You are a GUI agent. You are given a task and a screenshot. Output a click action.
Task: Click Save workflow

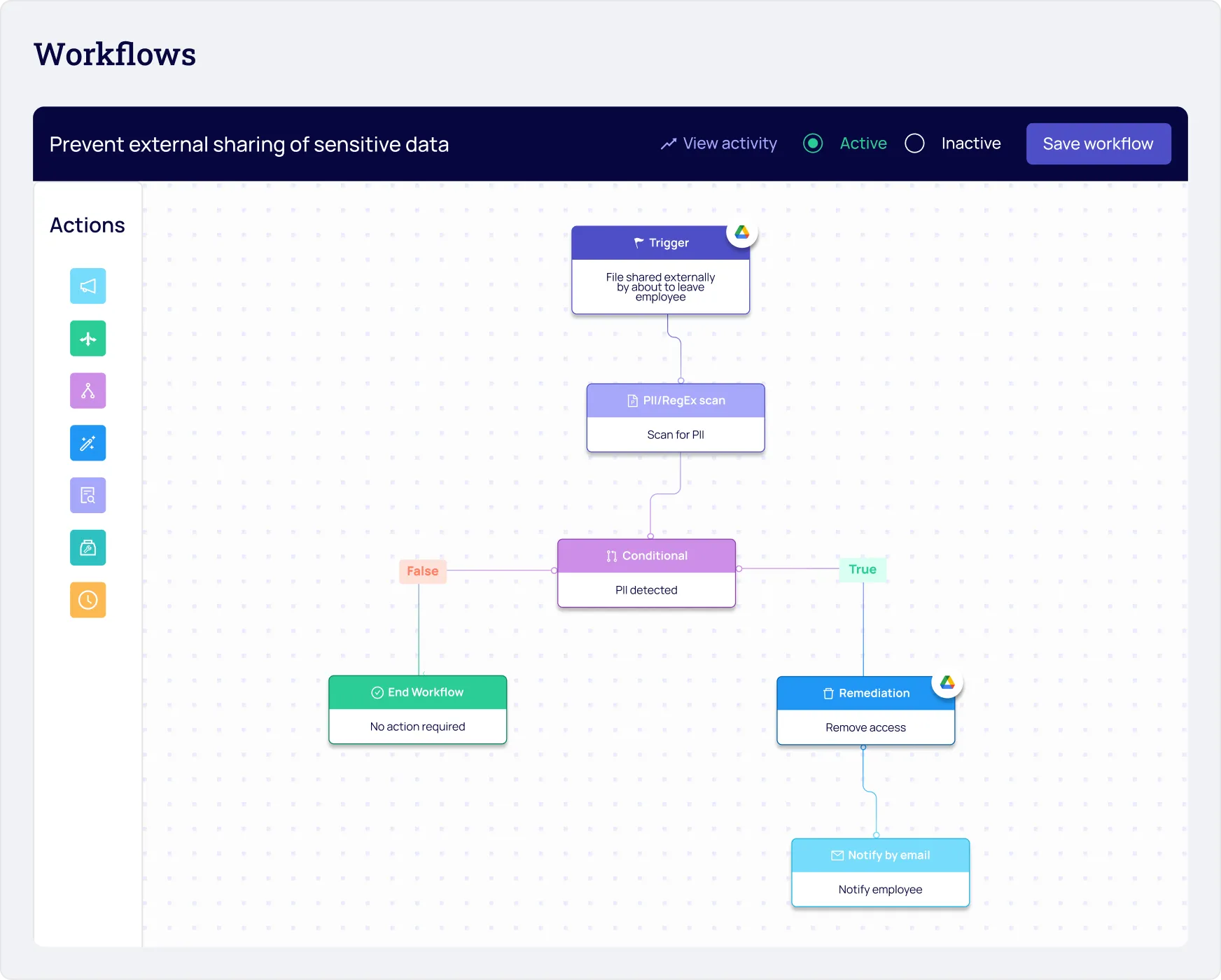pos(1098,143)
